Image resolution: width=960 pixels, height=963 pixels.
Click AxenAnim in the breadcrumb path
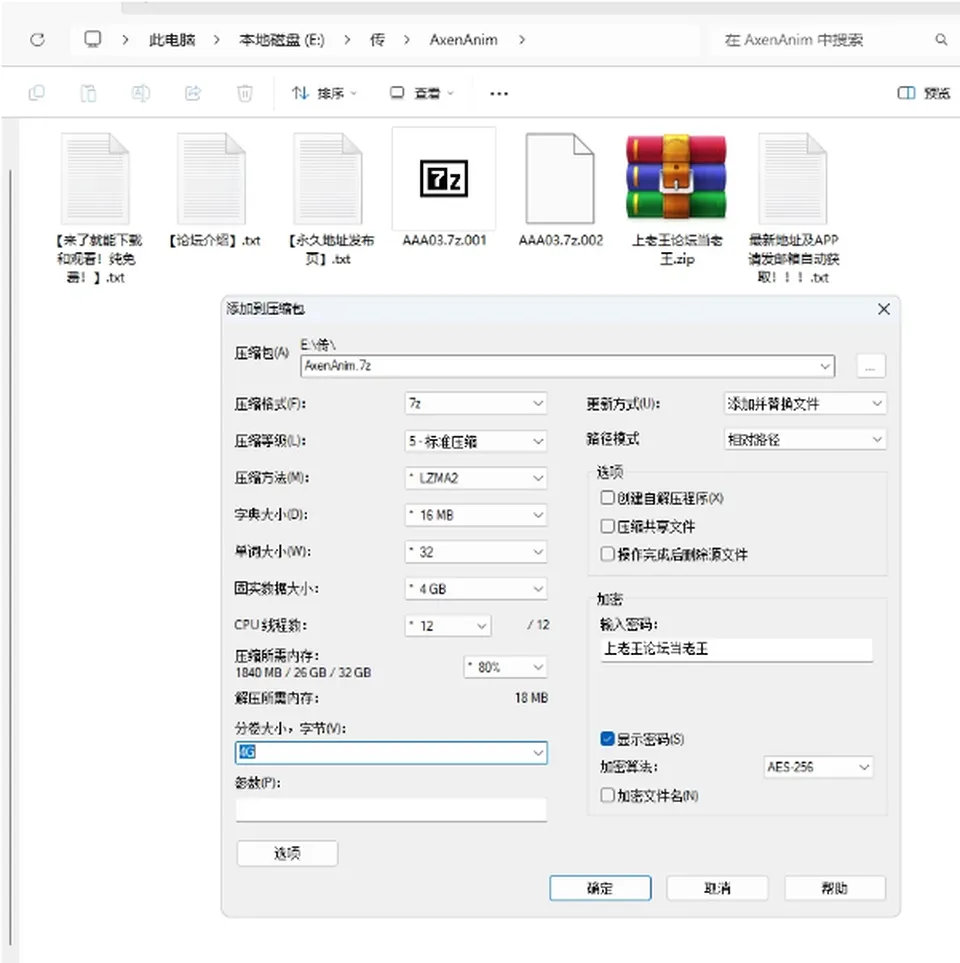click(464, 40)
